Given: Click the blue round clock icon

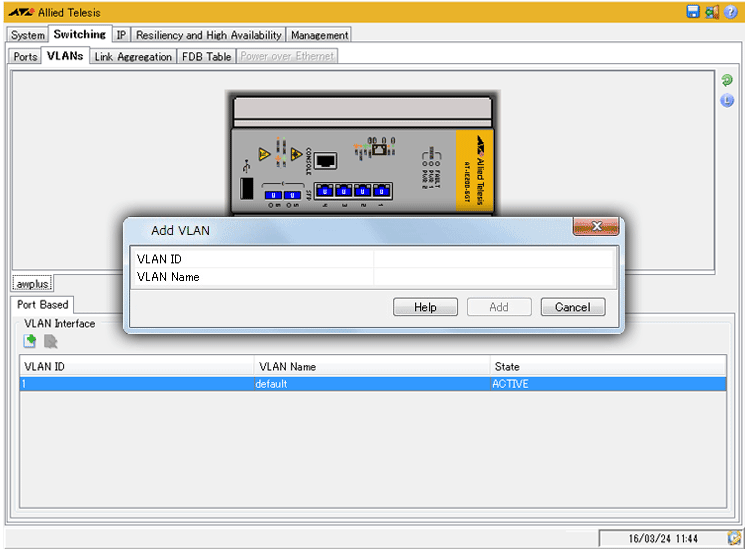Looking at the screenshot, I should click(x=727, y=100).
